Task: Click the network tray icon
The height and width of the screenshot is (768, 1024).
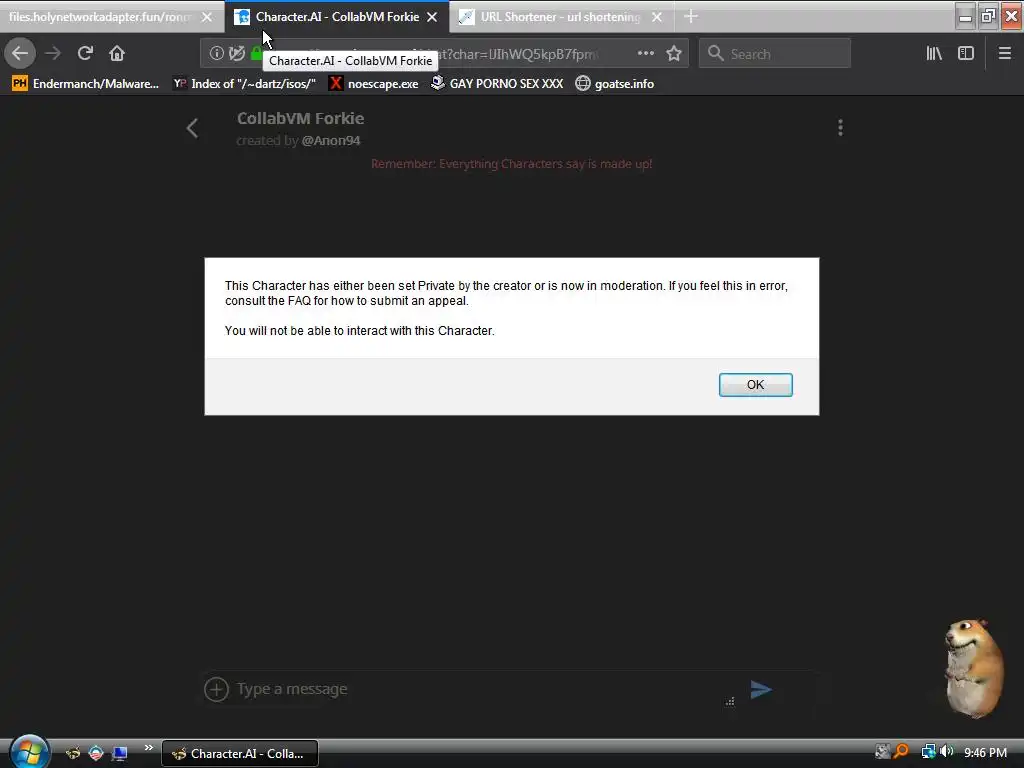Action: click(x=928, y=752)
